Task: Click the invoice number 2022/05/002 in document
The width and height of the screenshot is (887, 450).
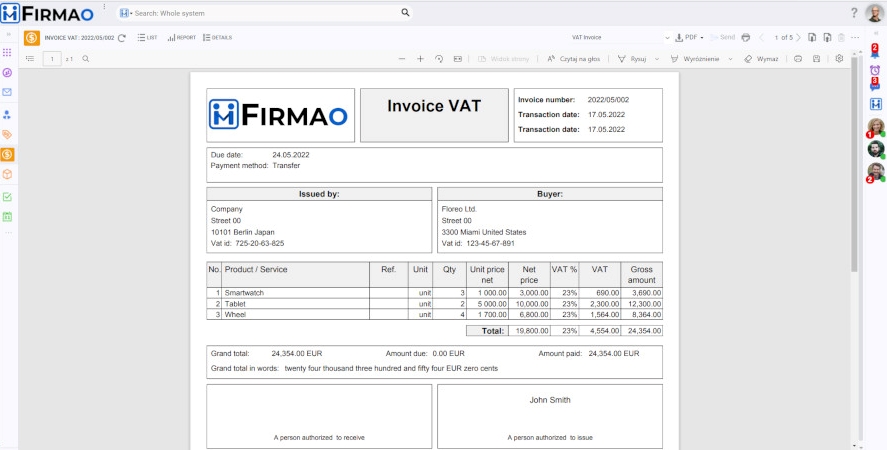Action: tap(608, 100)
